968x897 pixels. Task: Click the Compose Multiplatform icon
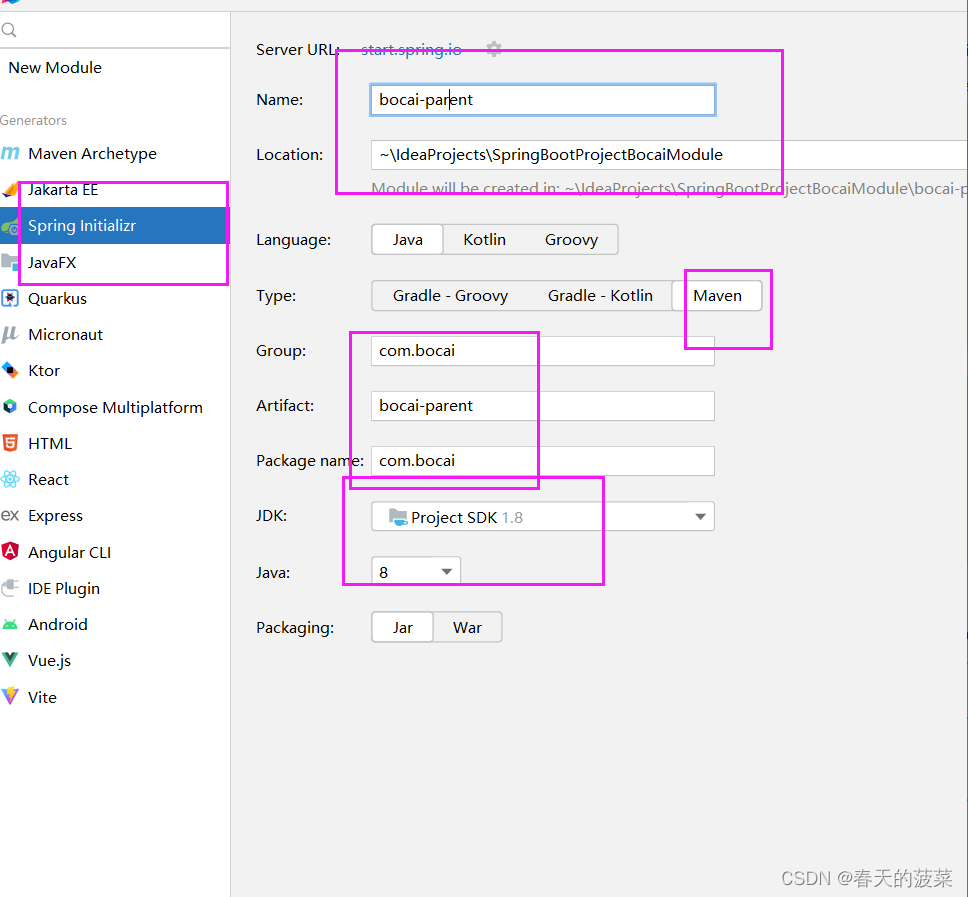click(10, 407)
